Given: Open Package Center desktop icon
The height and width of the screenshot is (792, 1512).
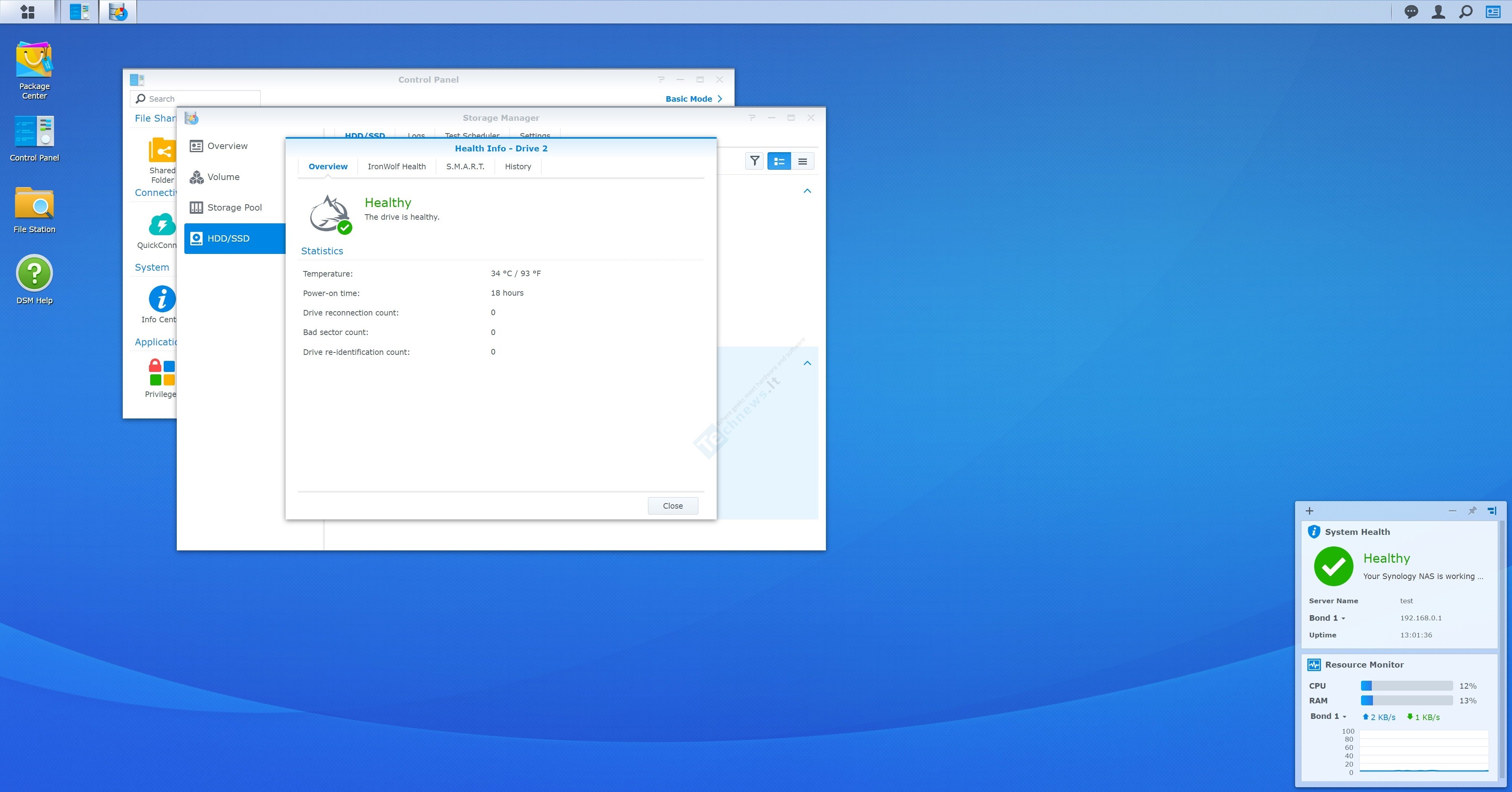Looking at the screenshot, I should tap(34, 70).
